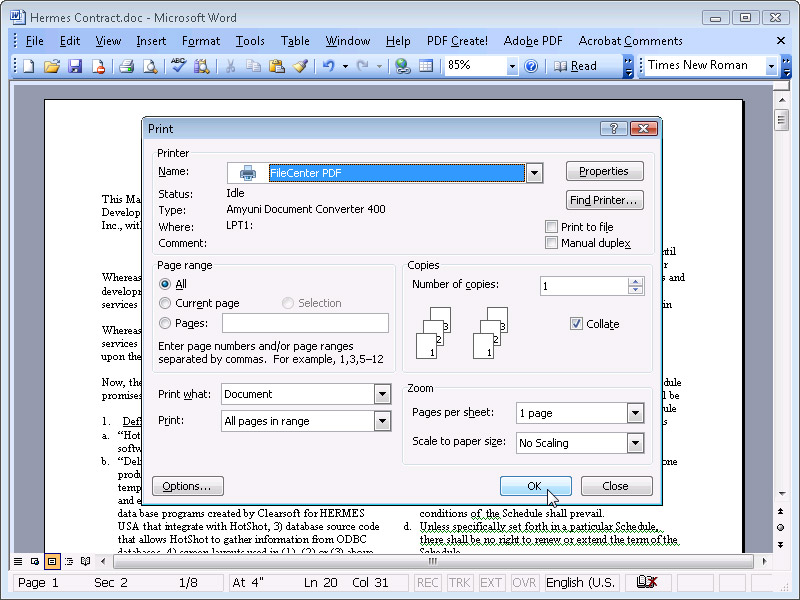Viewport: 800px width, 600px height.
Task: Click the printer Properties button
Action: pyautogui.click(x=604, y=171)
